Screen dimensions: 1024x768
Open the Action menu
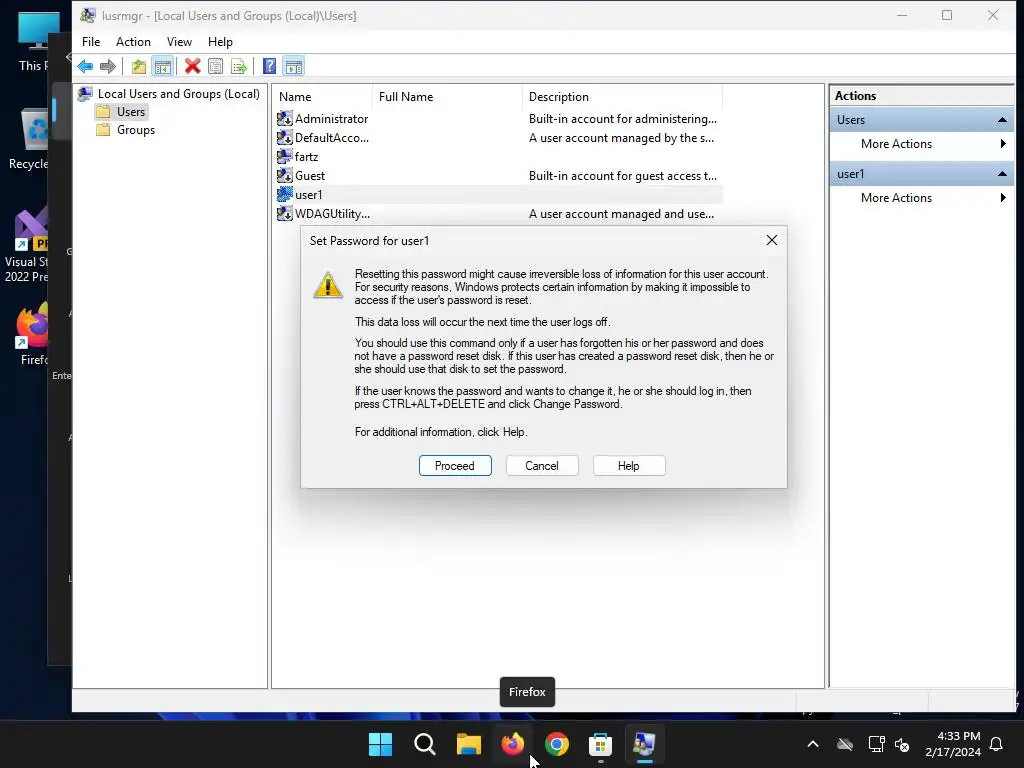(x=133, y=42)
